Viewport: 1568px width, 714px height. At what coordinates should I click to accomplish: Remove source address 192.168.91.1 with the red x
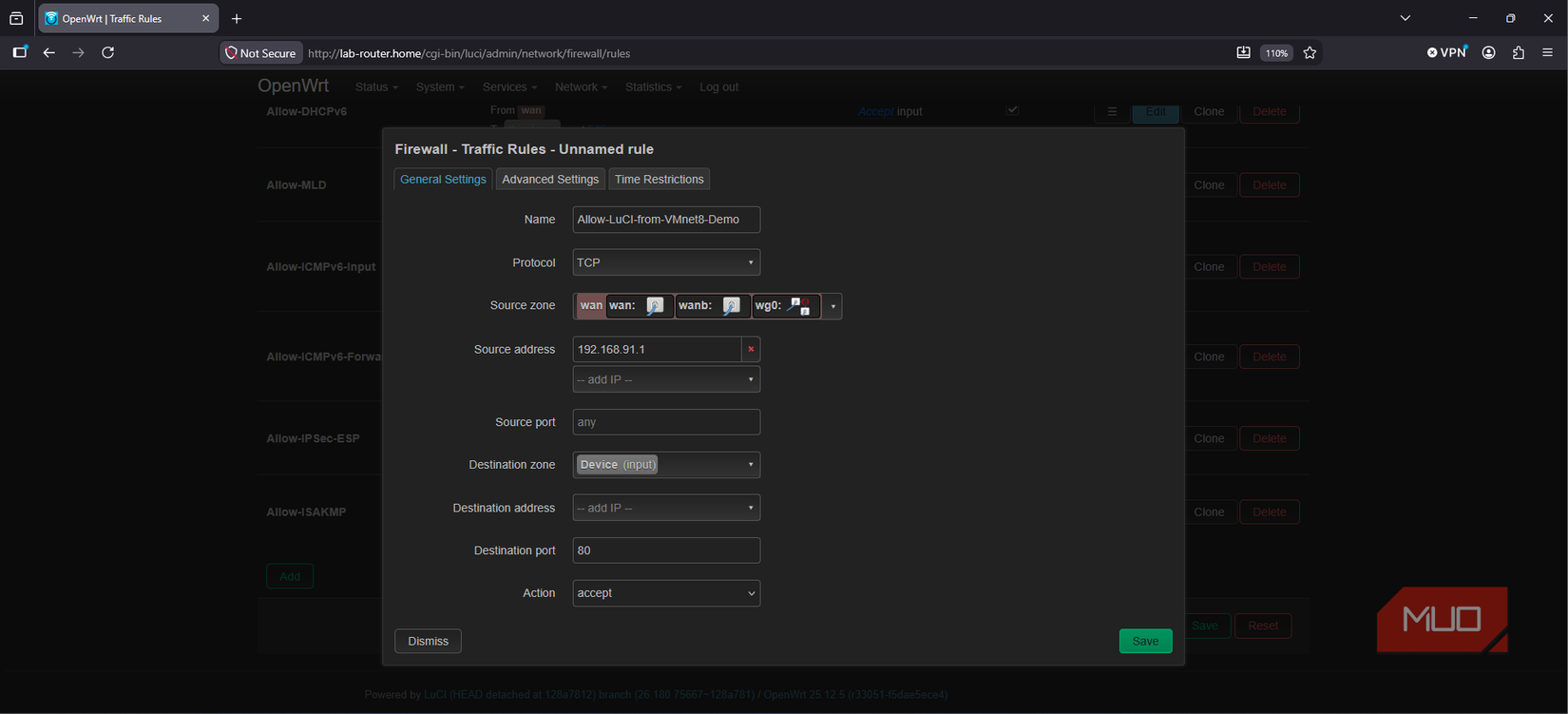pos(751,350)
